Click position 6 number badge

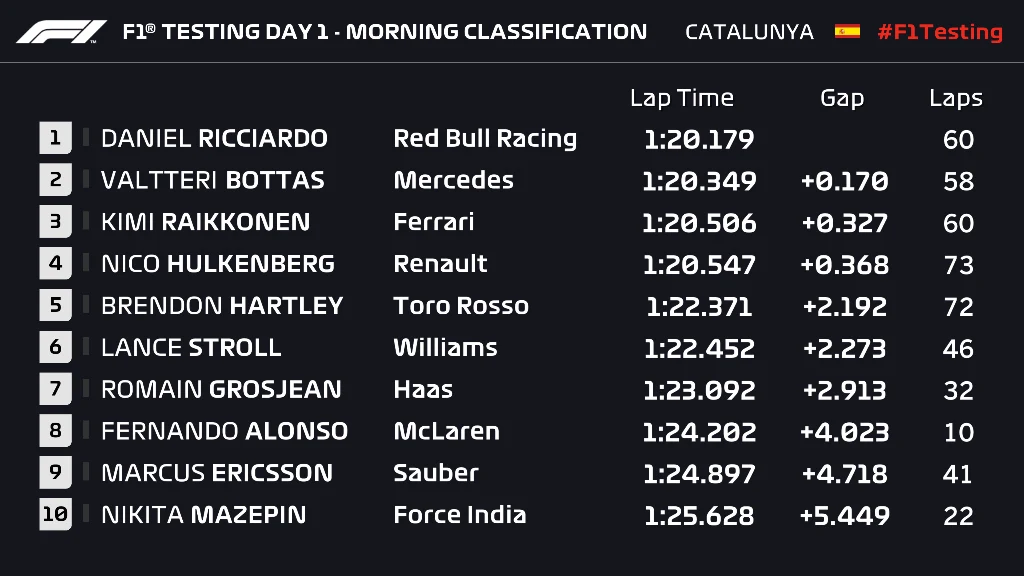[55, 348]
